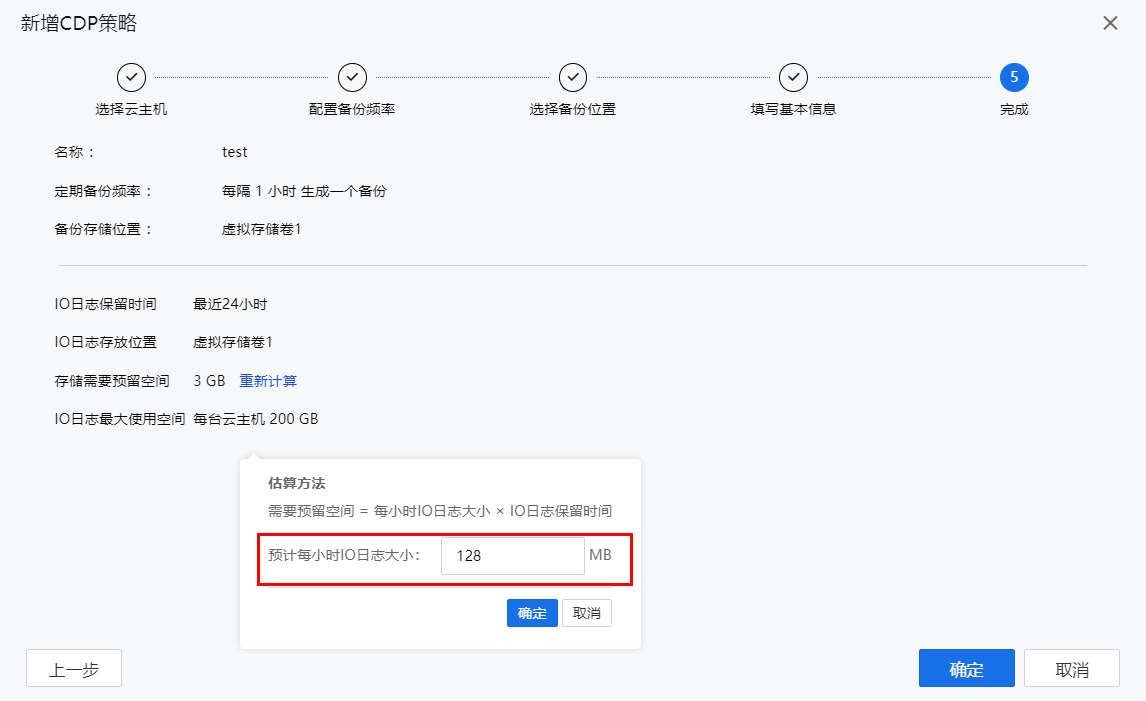Click the 最近24小时 retention value

[x=230, y=304]
